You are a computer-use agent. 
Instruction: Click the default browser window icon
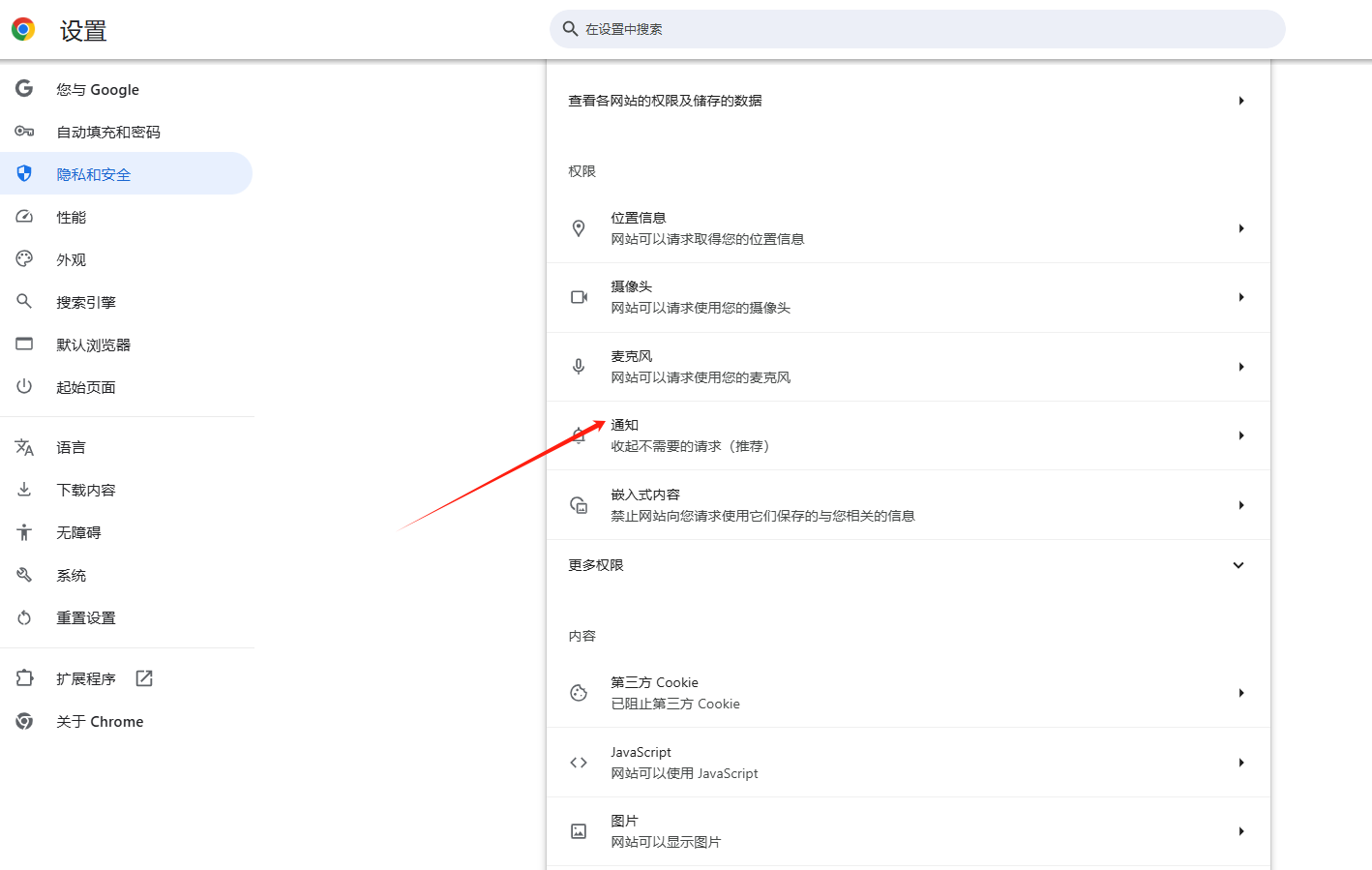(24, 345)
